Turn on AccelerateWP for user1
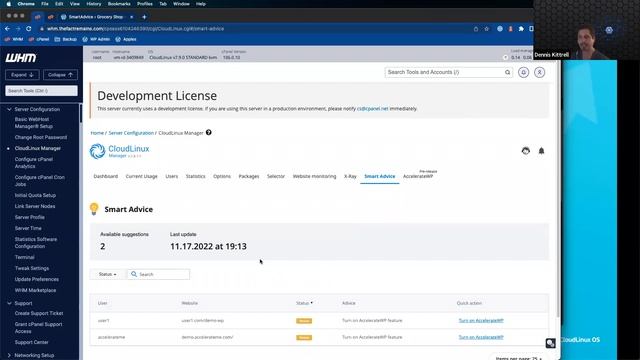Screen dimensions: 640x360 pyautogui.click(x=481, y=320)
